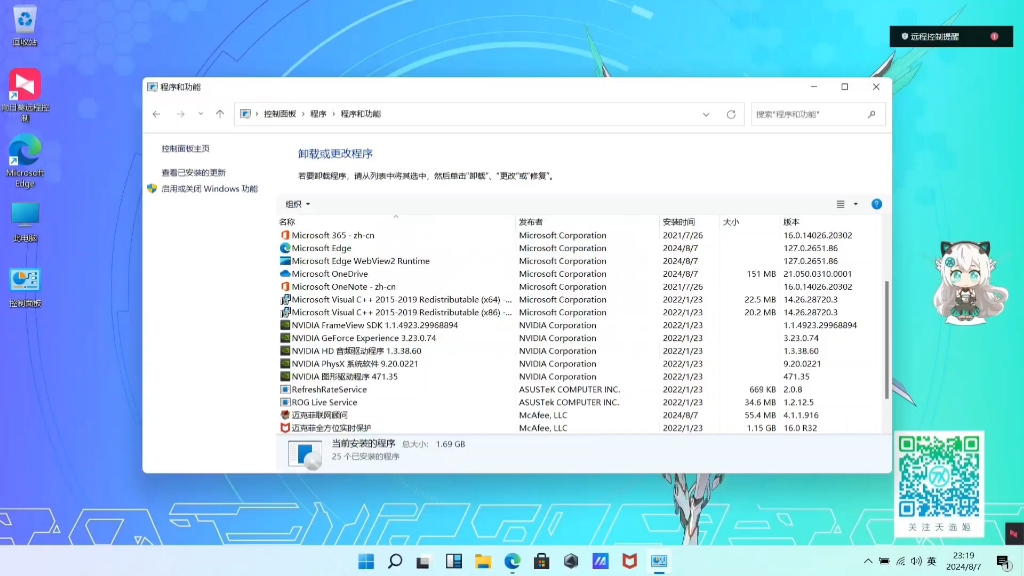
Task: Open File Explorer from the taskbar
Action: (x=482, y=561)
